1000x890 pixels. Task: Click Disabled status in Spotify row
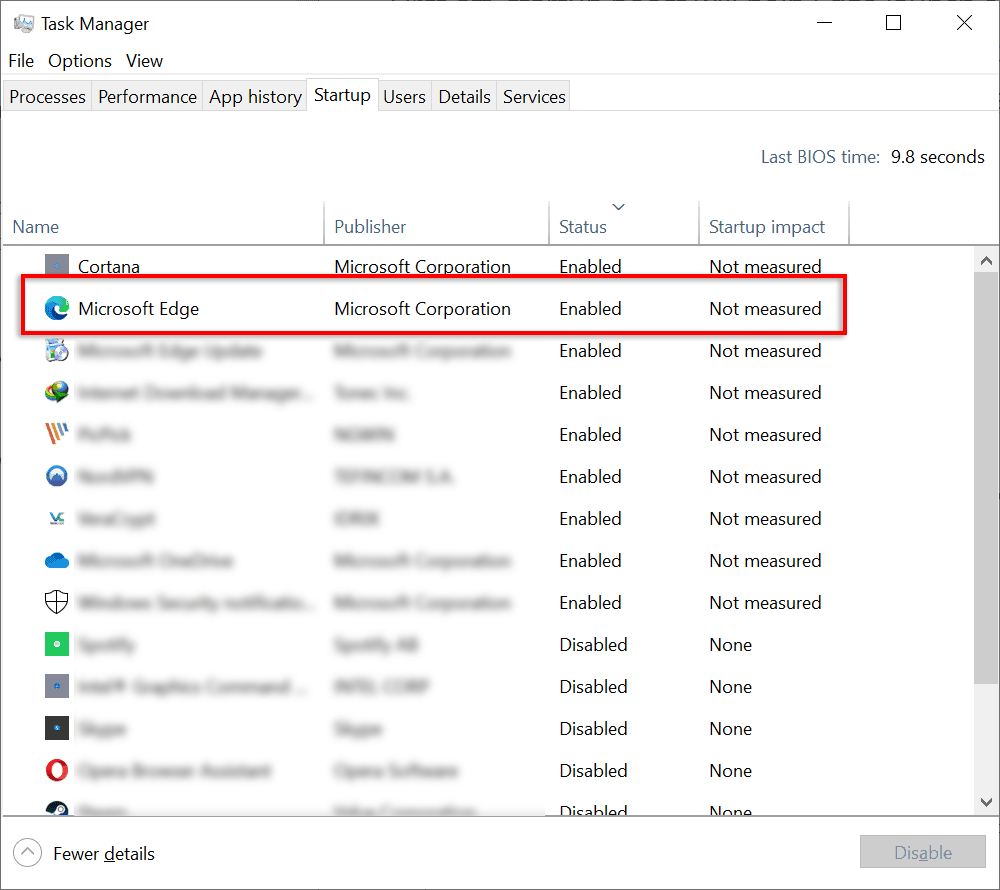tap(593, 645)
